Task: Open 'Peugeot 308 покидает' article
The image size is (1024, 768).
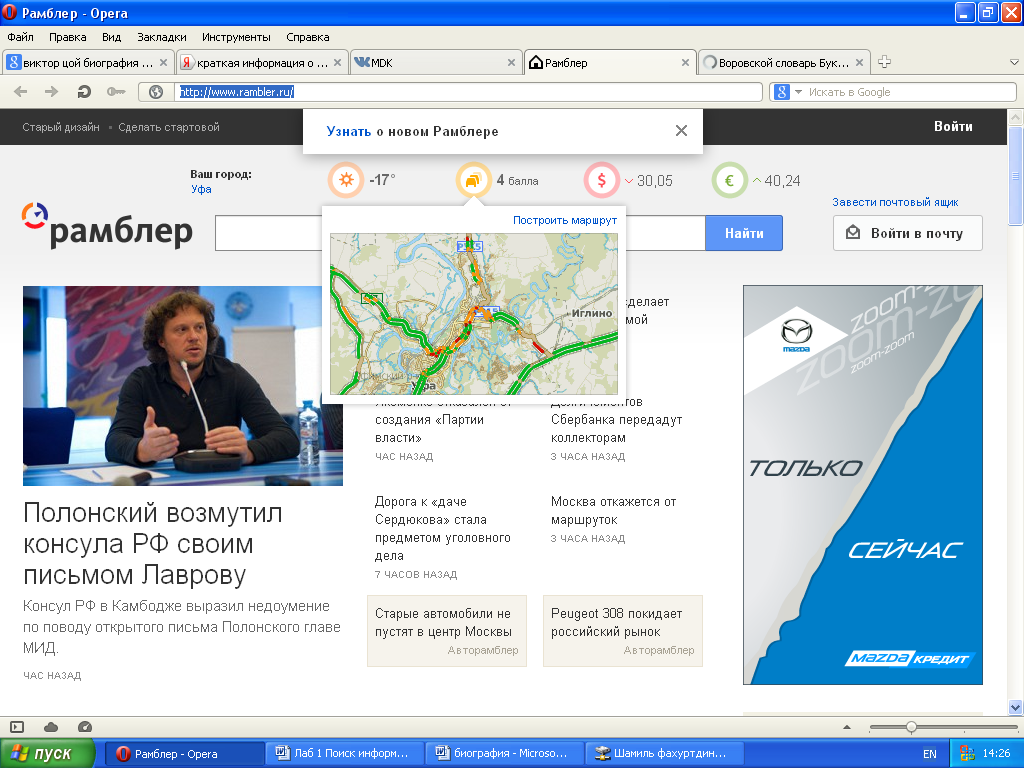Action: [x=622, y=630]
